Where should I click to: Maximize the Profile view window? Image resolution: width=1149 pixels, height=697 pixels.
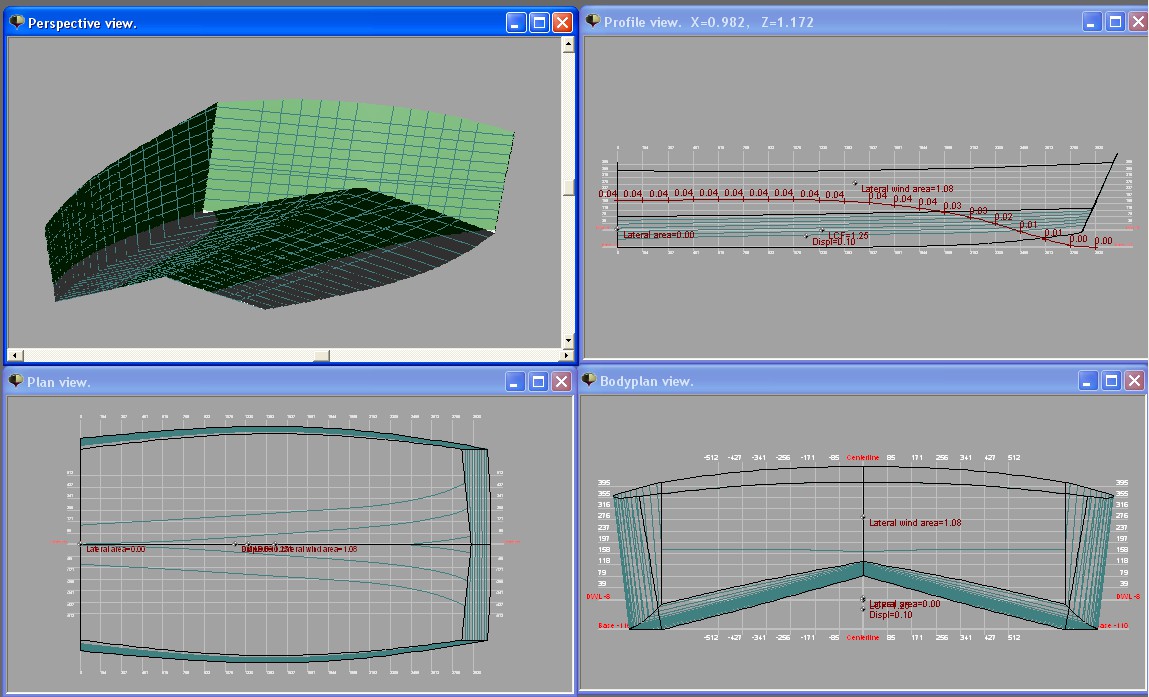pos(1115,22)
